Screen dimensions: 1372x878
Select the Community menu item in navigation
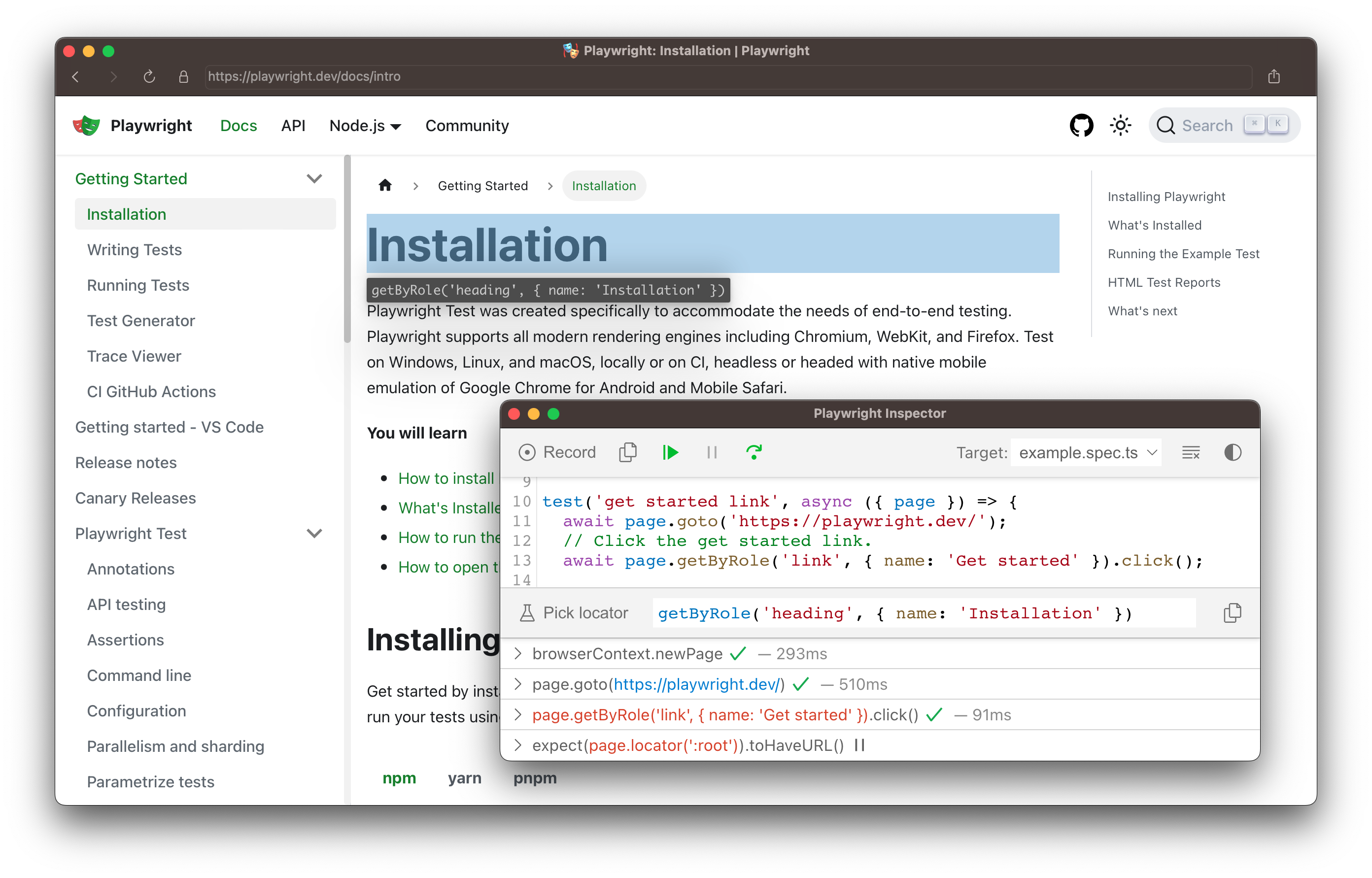pos(466,125)
